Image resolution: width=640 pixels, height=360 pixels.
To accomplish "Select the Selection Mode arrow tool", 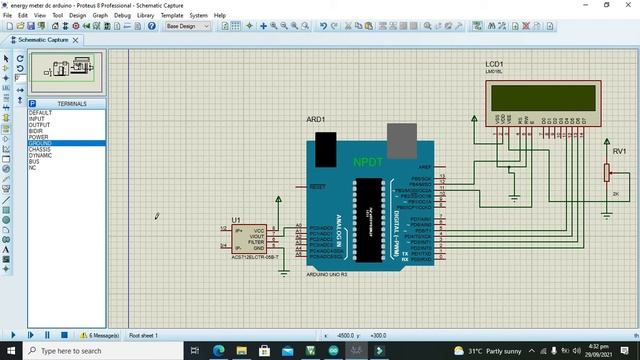I will (6, 59).
